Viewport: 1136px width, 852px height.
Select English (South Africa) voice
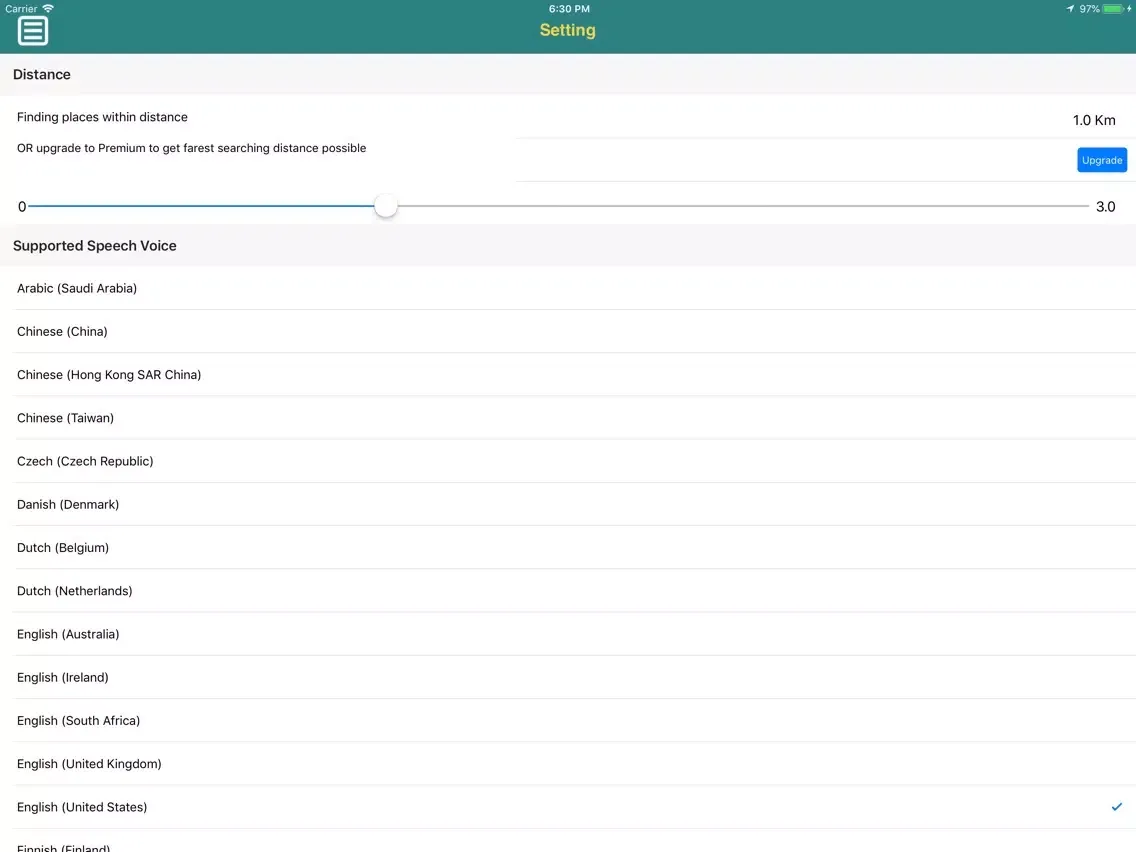[x=568, y=721]
